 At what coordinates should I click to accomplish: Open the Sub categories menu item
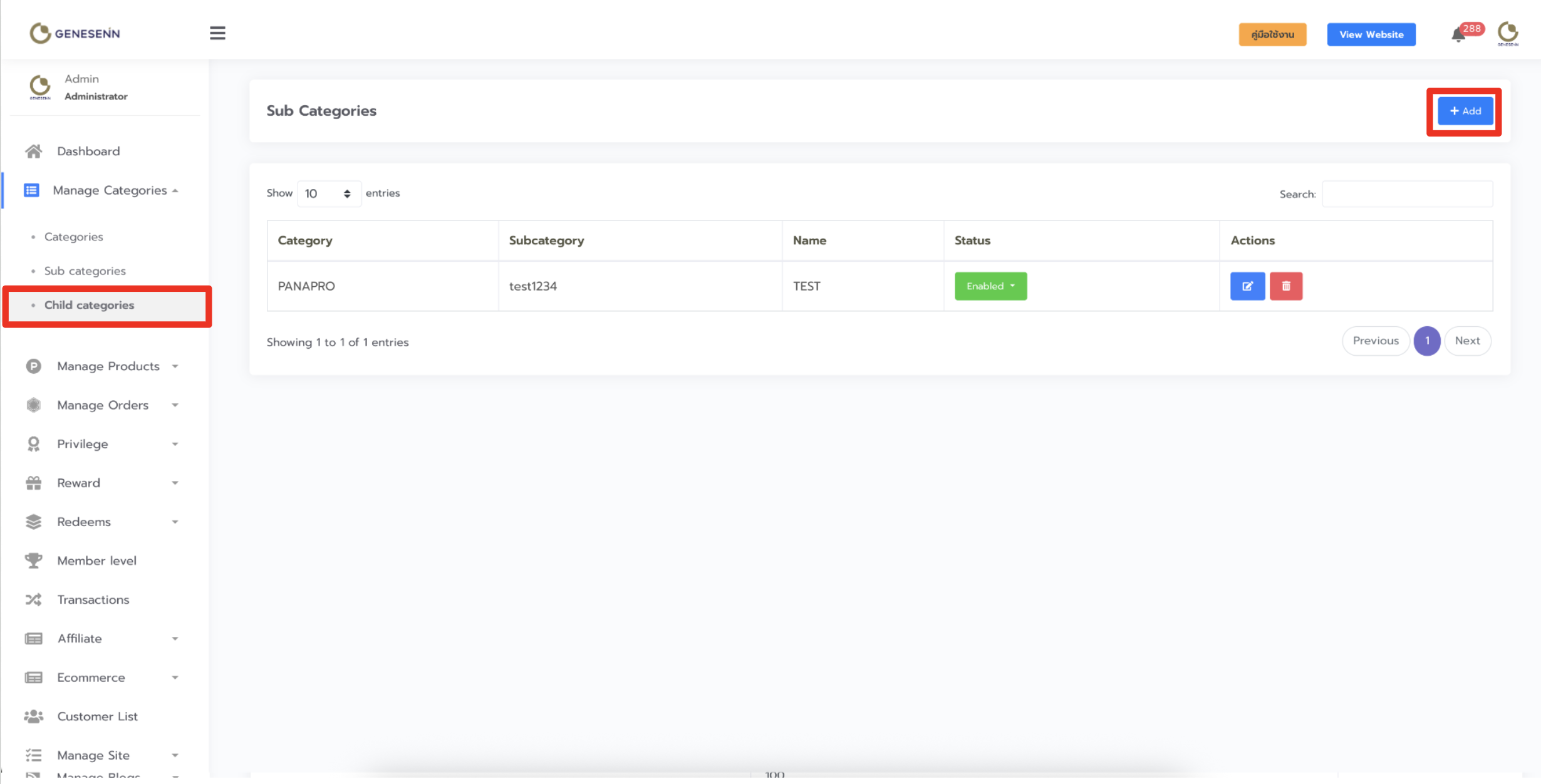tap(85, 271)
